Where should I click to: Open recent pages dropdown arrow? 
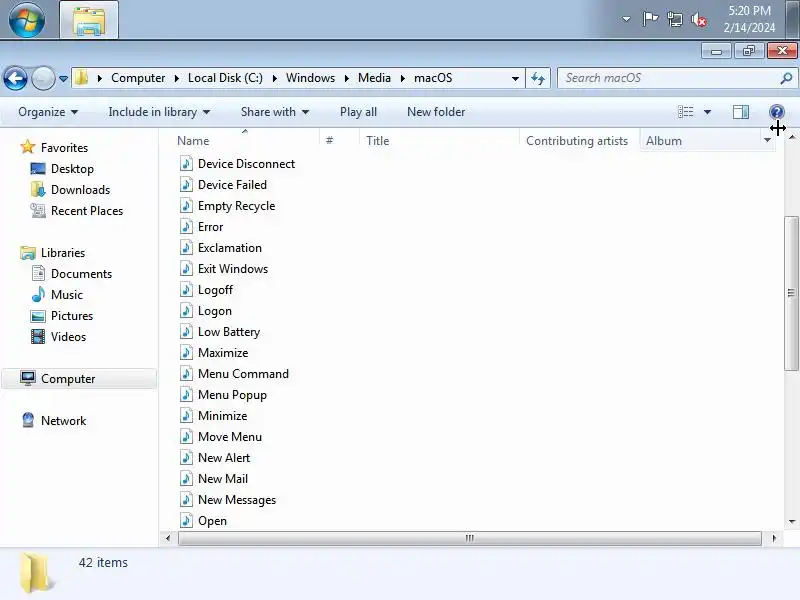(x=63, y=79)
